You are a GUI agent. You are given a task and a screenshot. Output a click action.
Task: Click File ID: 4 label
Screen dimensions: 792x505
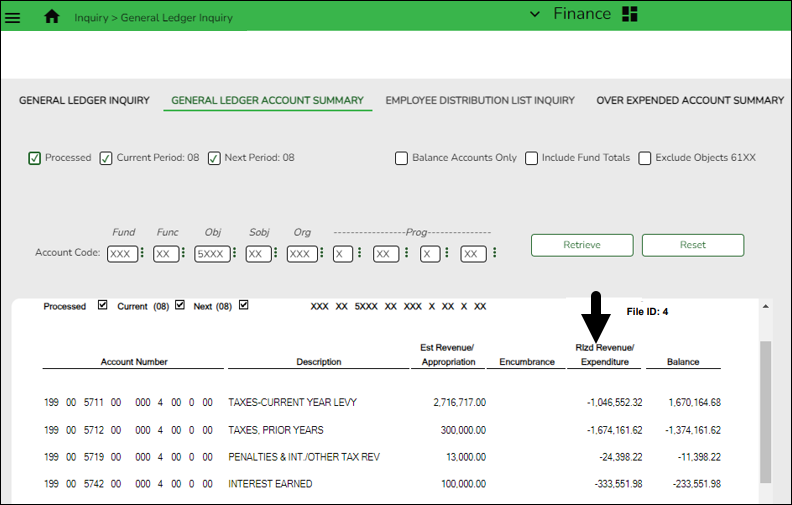click(647, 312)
